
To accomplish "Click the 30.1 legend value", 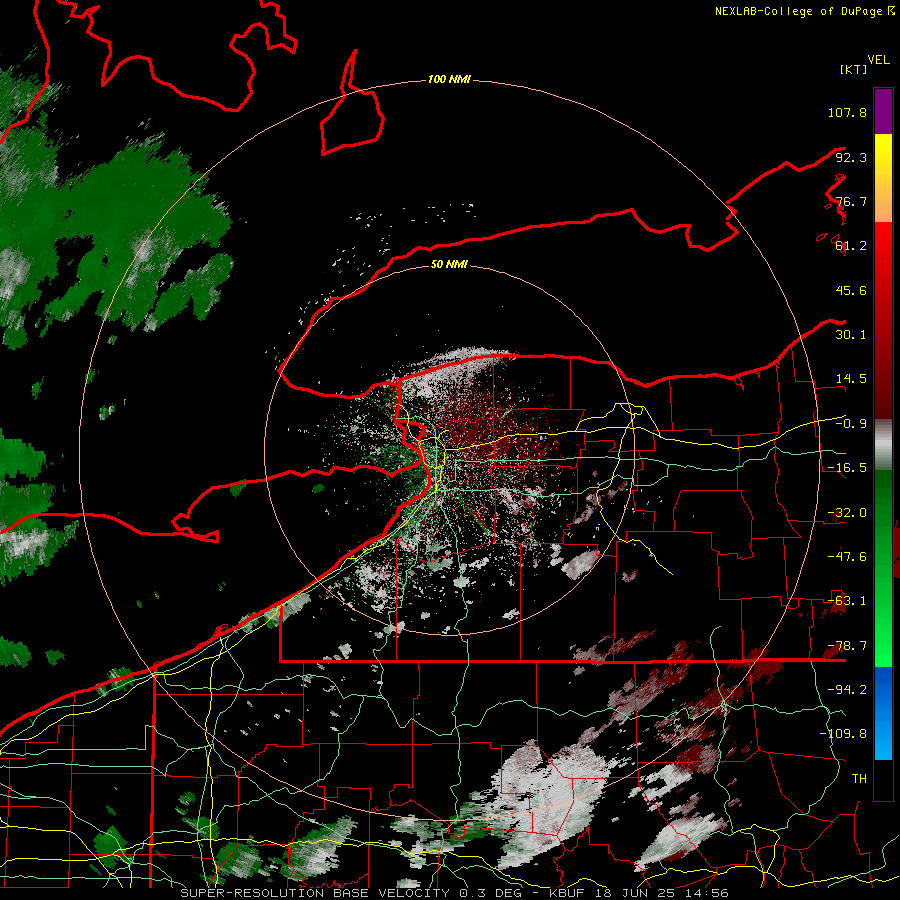I will 851,335.
